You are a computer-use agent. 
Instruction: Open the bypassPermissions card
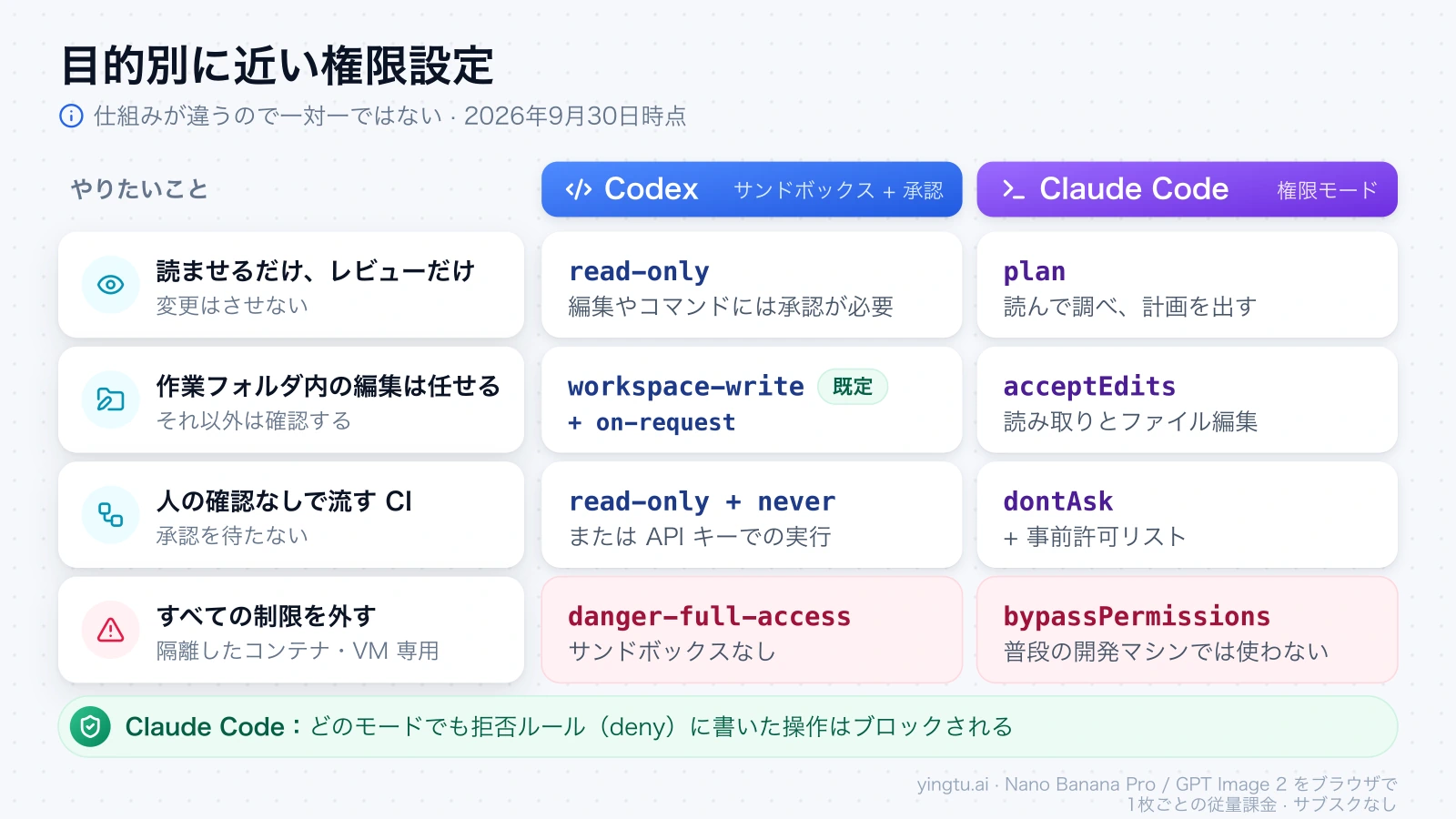tap(1187, 630)
